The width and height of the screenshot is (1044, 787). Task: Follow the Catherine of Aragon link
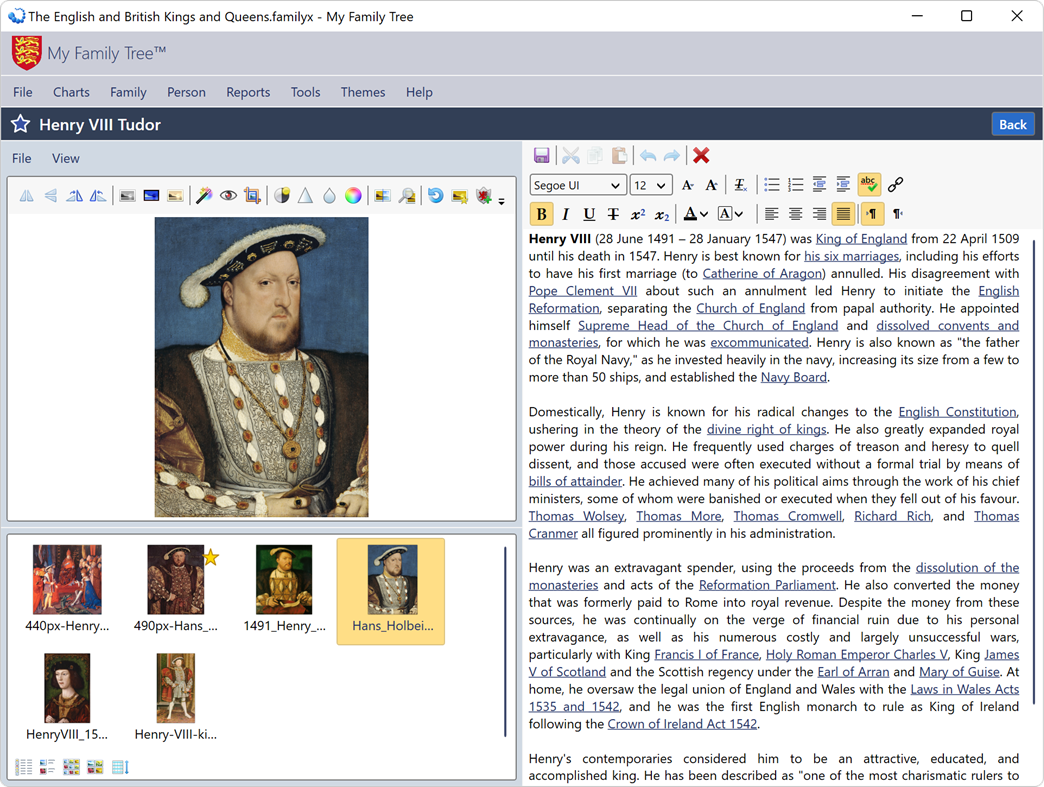coord(762,273)
